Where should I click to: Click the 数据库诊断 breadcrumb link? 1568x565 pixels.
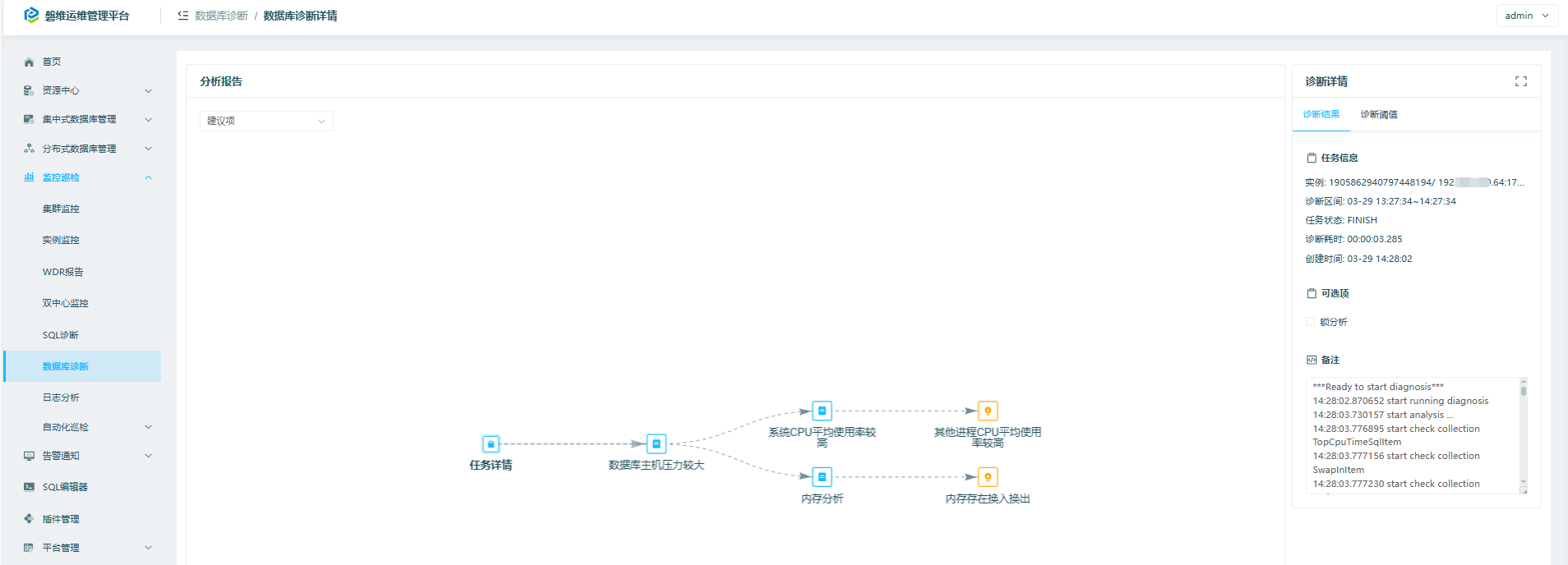tap(221, 16)
